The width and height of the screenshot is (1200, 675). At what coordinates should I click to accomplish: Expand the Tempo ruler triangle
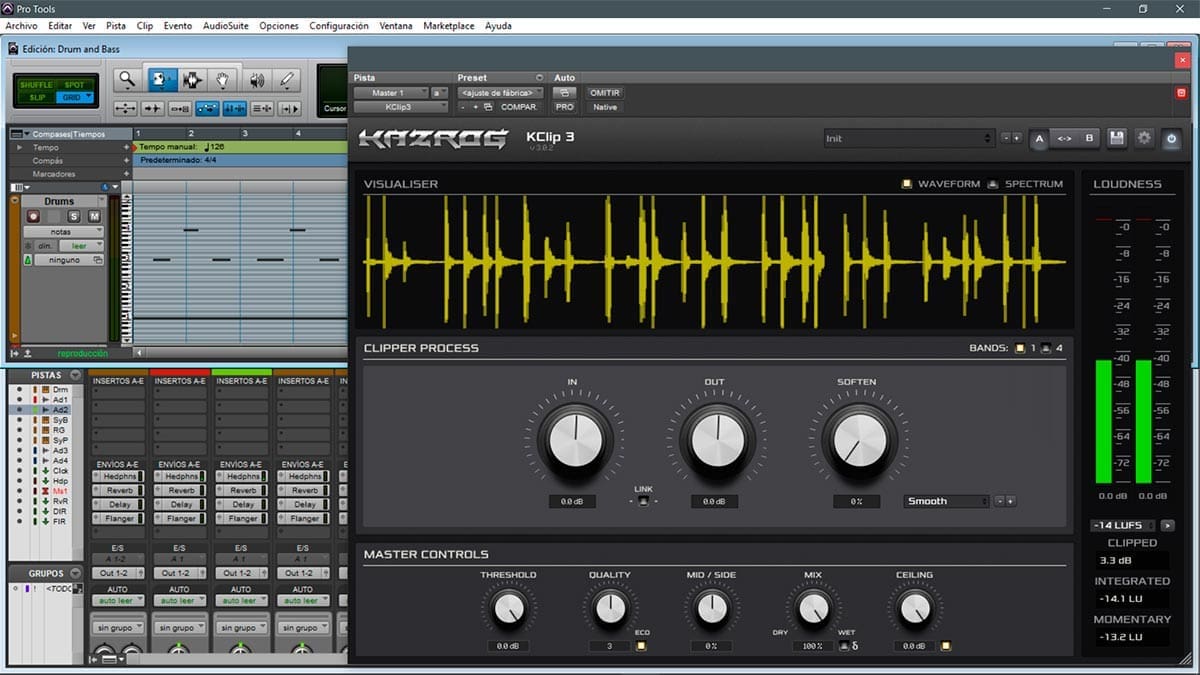coord(18,147)
